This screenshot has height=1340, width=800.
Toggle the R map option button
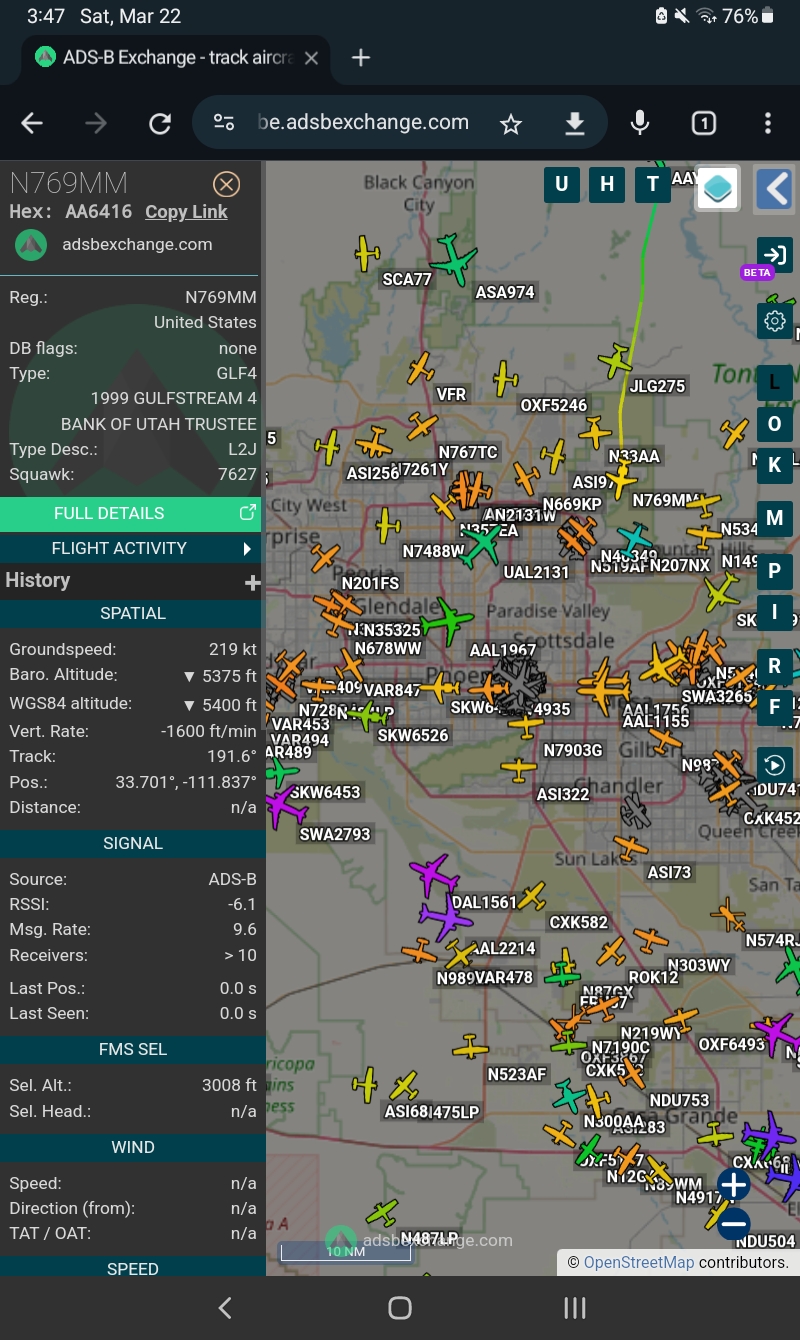click(774, 667)
